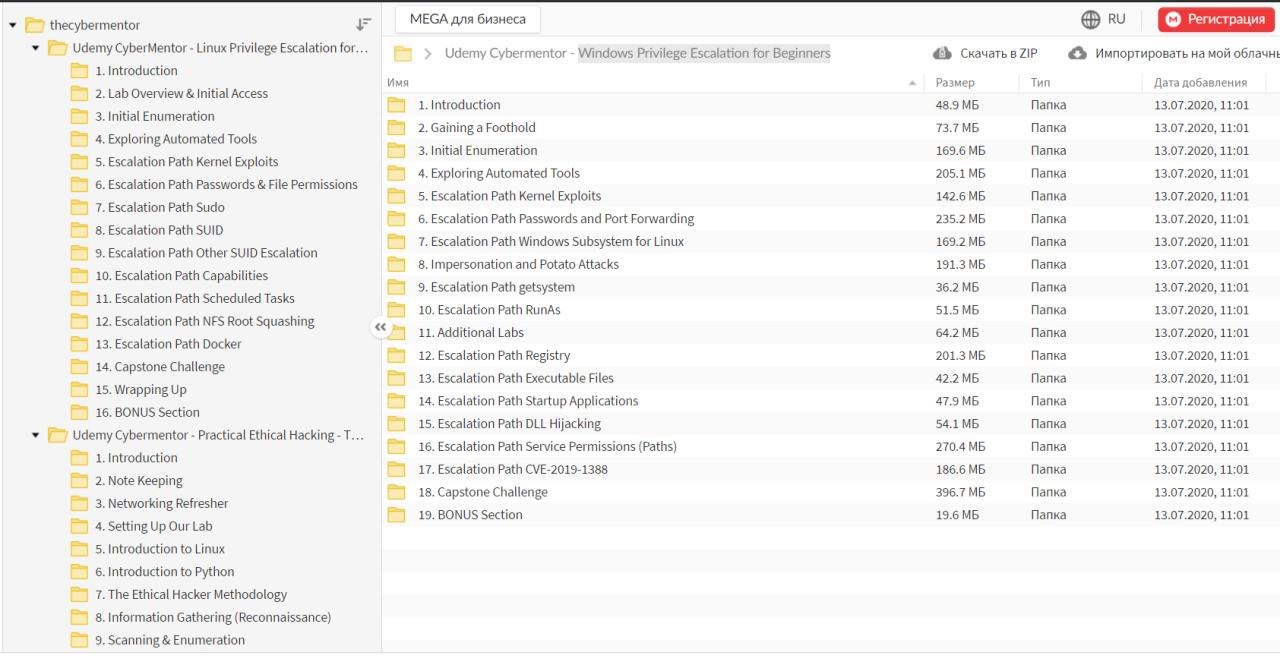Image resolution: width=1280 pixels, height=668 pixels.
Task: Sort by the Name column header arrow
Action: (x=912, y=83)
